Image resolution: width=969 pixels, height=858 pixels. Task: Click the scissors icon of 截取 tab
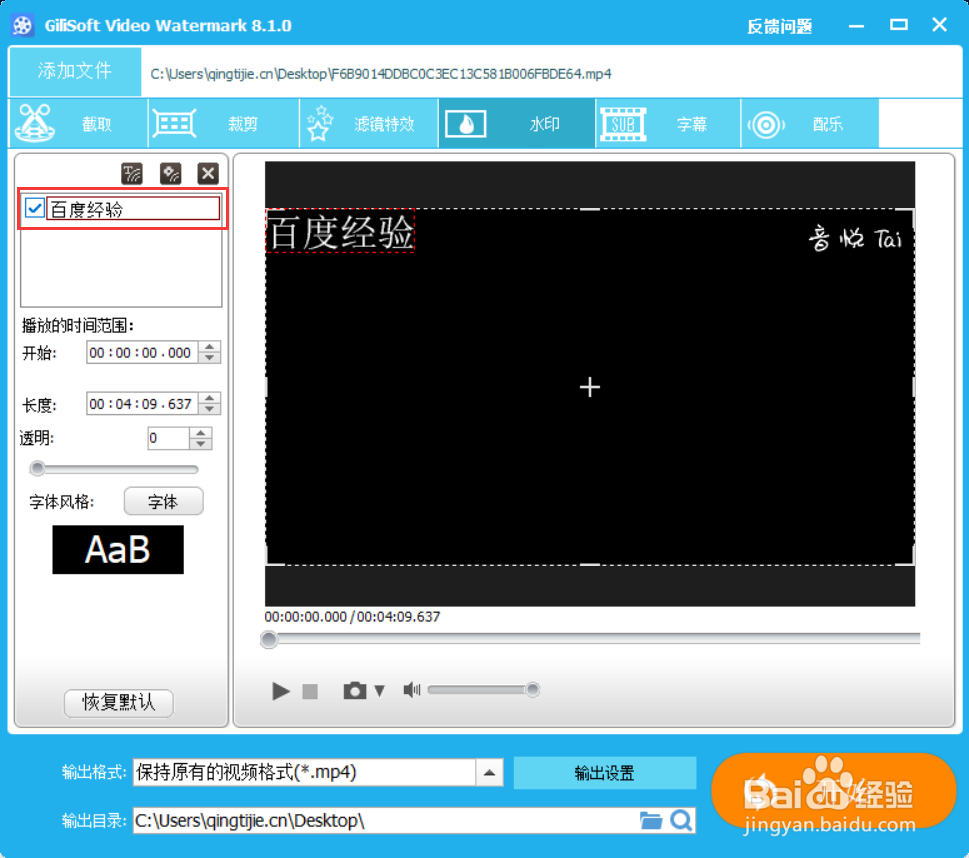(x=35, y=123)
